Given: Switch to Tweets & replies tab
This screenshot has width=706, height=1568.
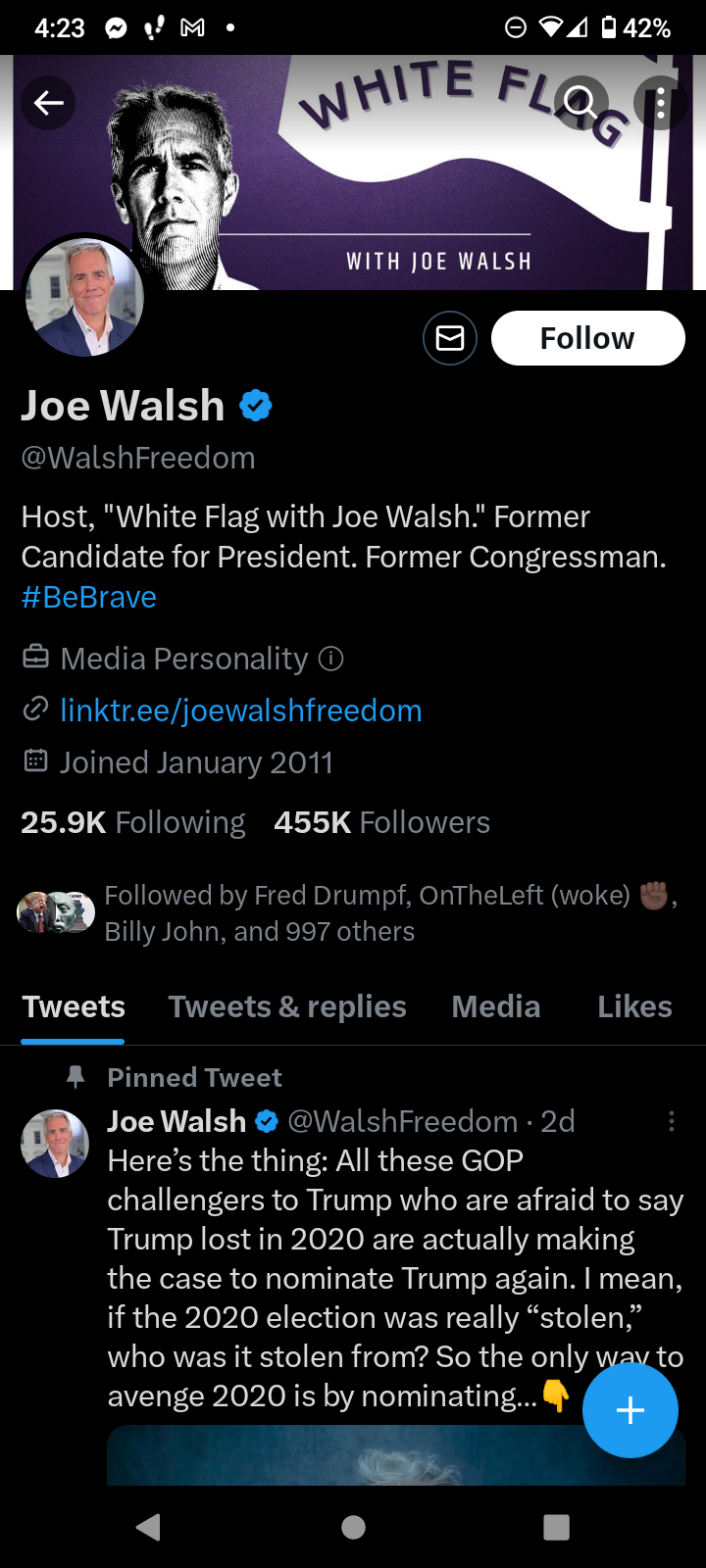Looking at the screenshot, I should tap(287, 1006).
